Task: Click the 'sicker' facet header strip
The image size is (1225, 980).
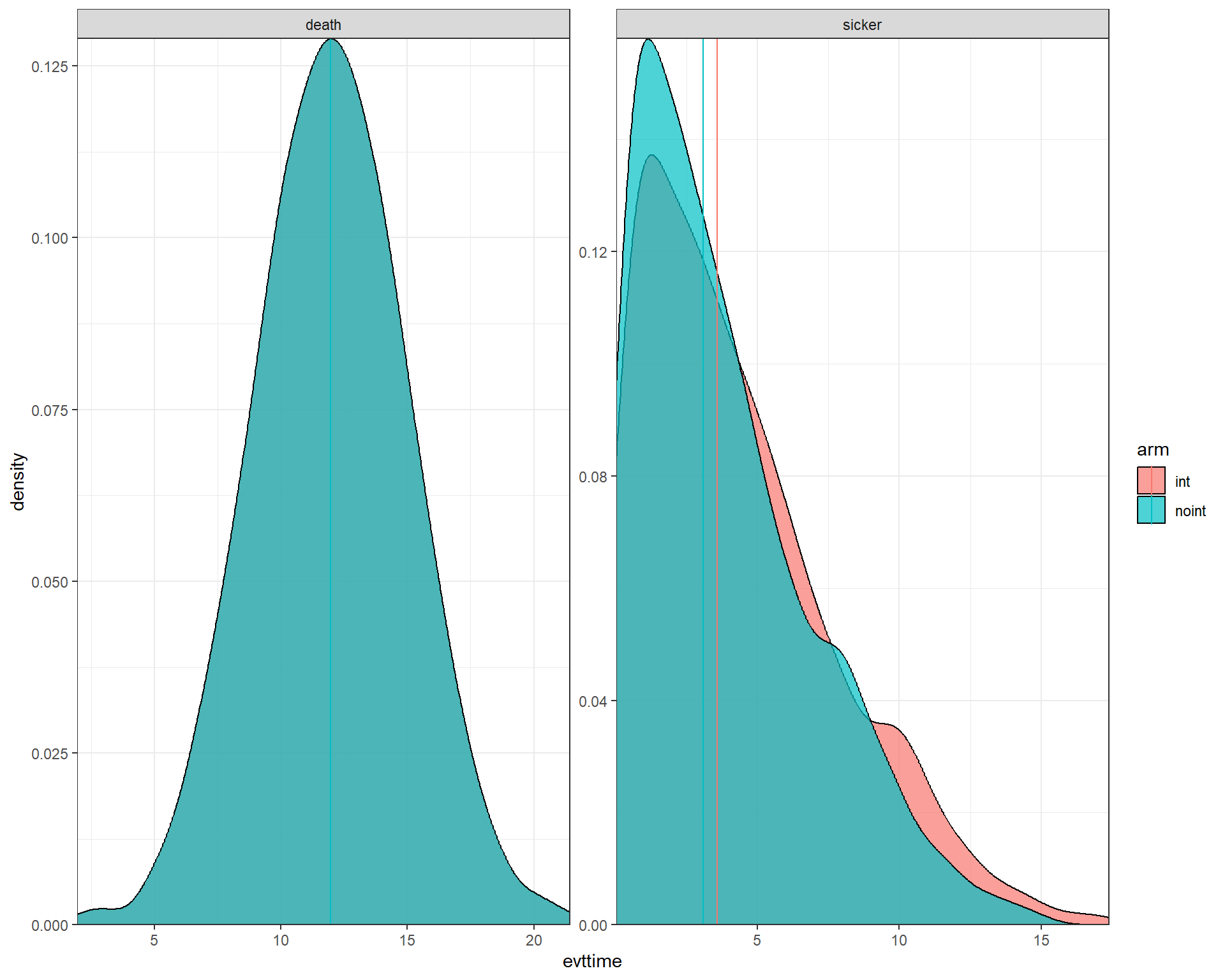Action: [862, 25]
